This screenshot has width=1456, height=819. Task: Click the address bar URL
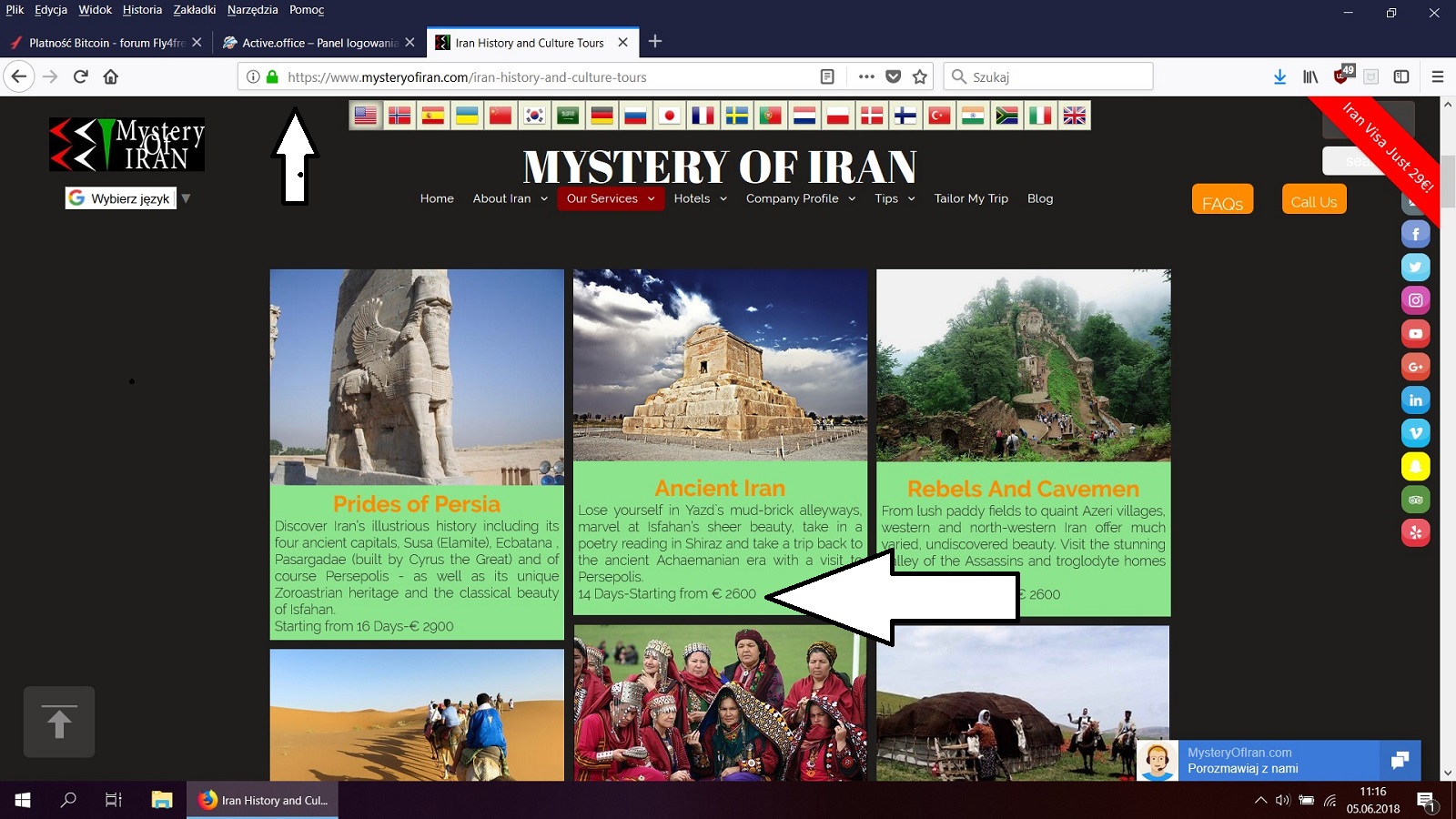click(467, 77)
